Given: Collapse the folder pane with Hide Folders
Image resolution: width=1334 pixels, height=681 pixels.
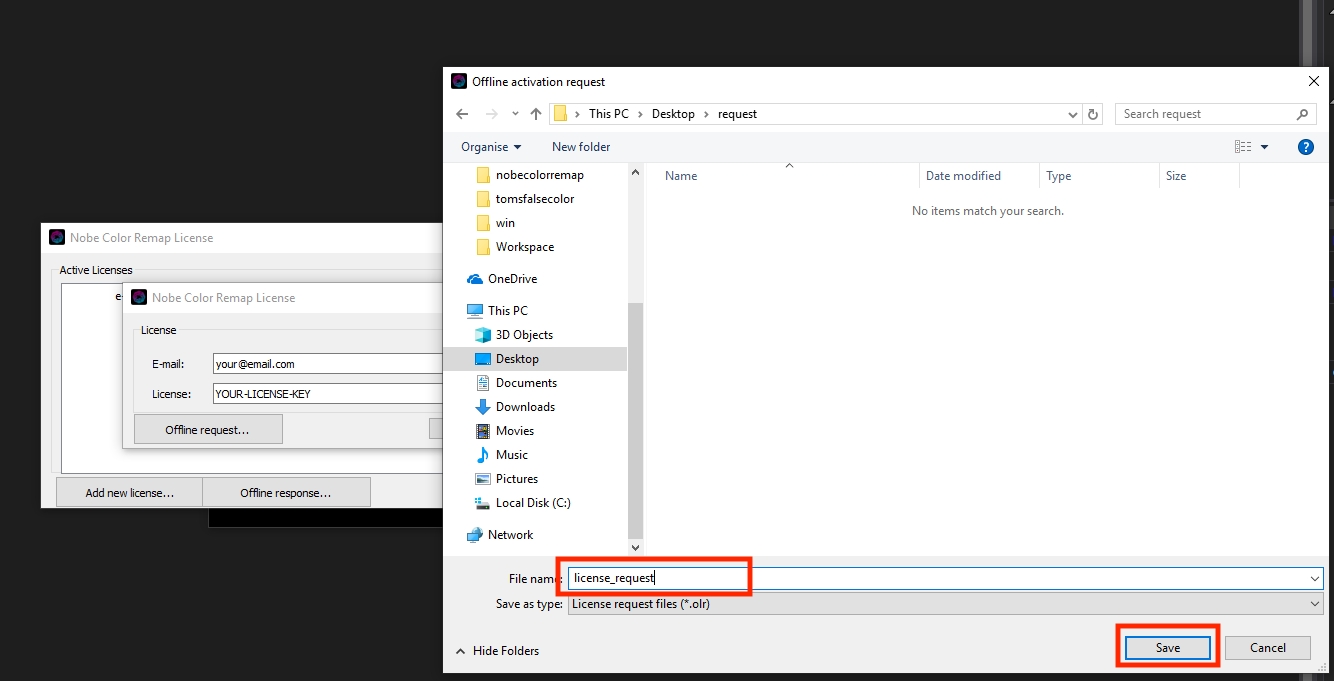Looking at the screenshot, I should click(497, 651).
